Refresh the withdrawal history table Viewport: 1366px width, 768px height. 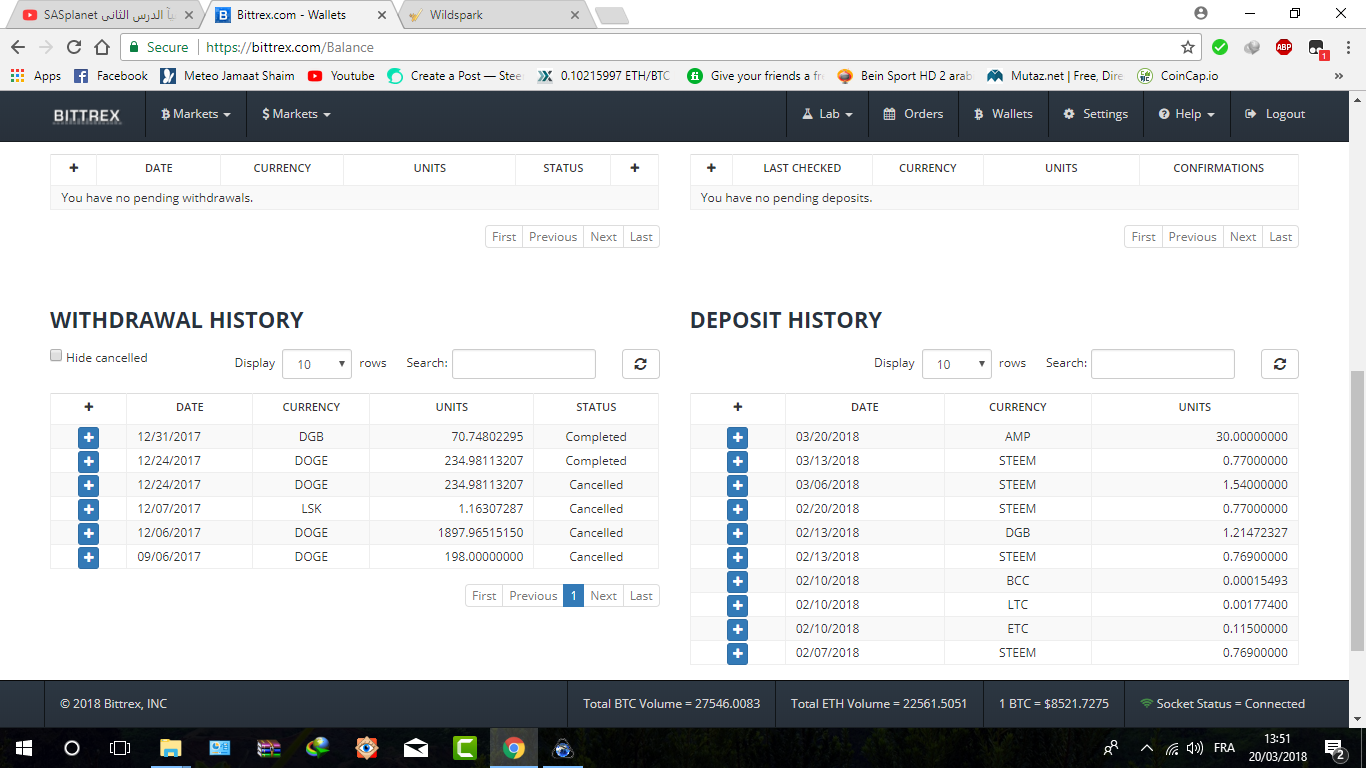point(640,364)
